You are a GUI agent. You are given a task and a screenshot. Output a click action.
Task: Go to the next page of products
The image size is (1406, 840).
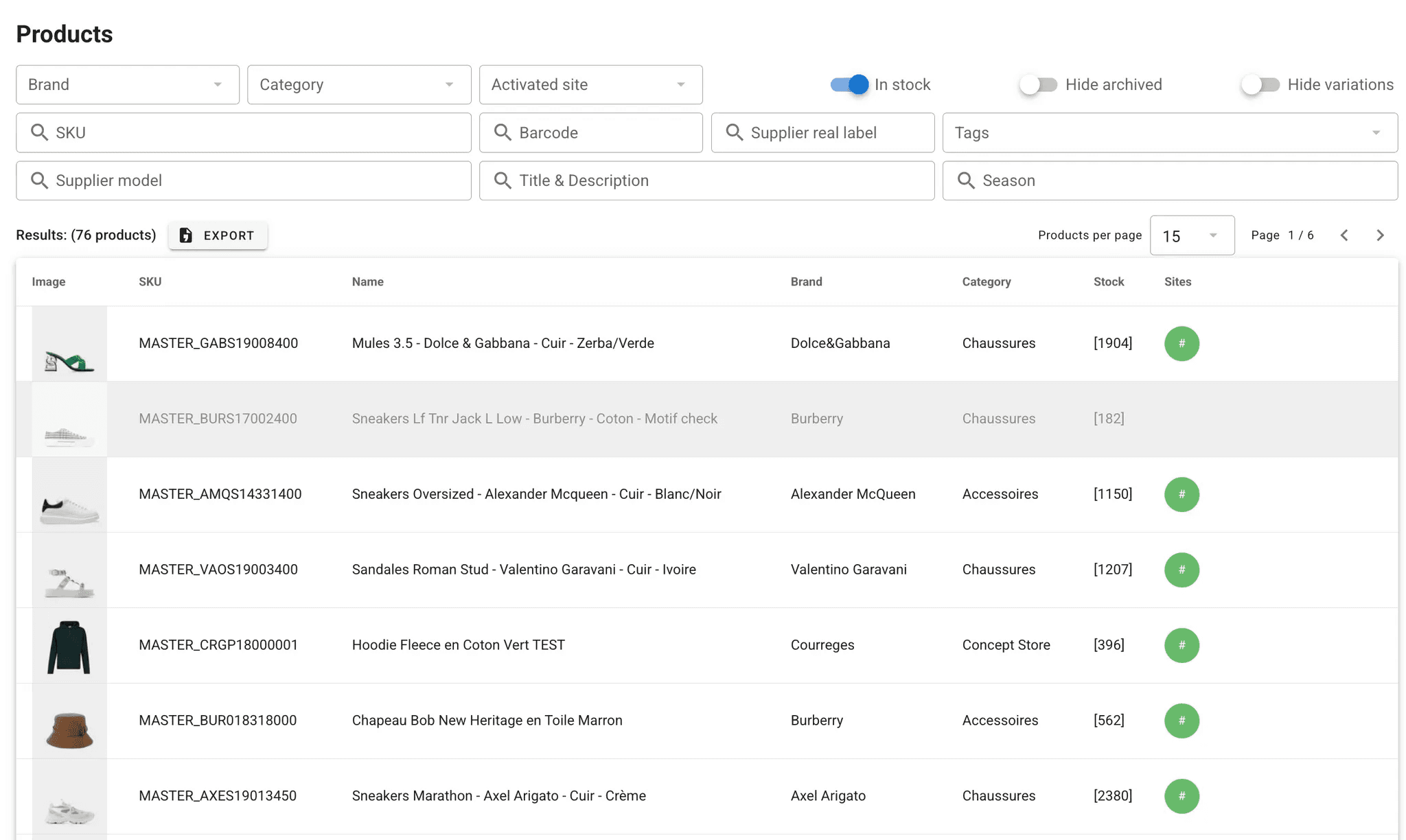click(x=1380, y=235)
